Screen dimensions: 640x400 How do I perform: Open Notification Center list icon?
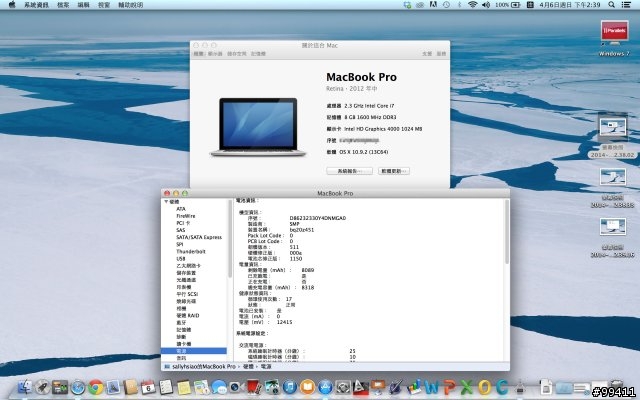626,5
